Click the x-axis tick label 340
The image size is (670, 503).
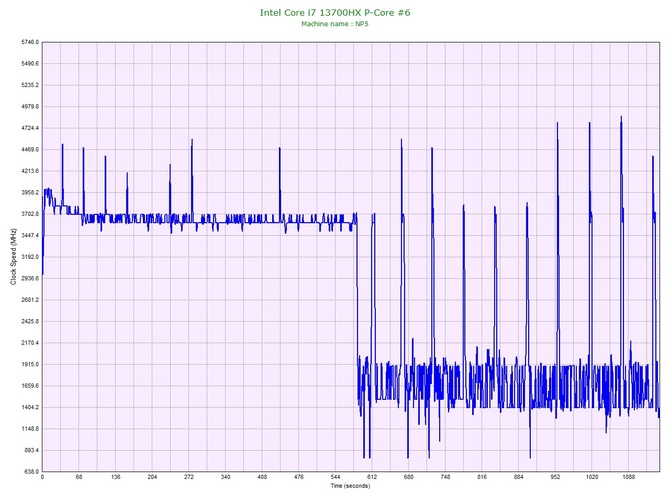pyautogui.click(x=226, y=477)
